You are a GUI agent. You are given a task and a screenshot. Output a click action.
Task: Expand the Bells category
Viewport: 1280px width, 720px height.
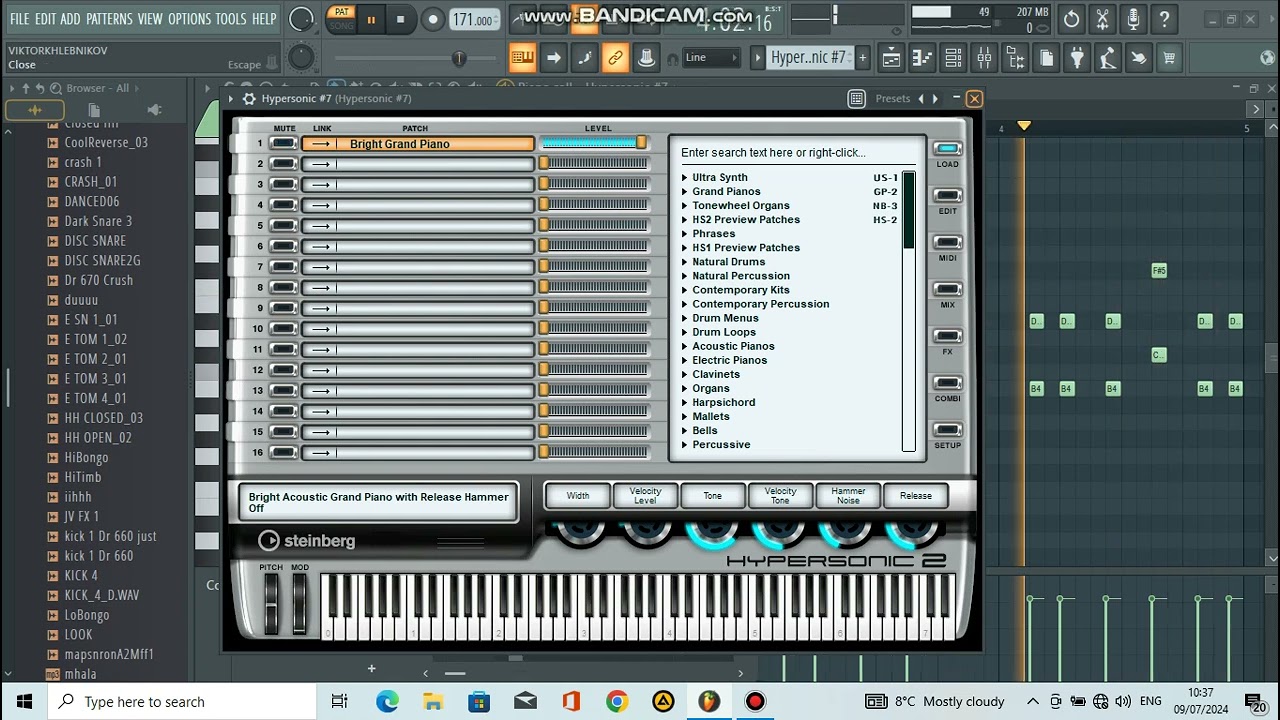[x=685, y=431]
